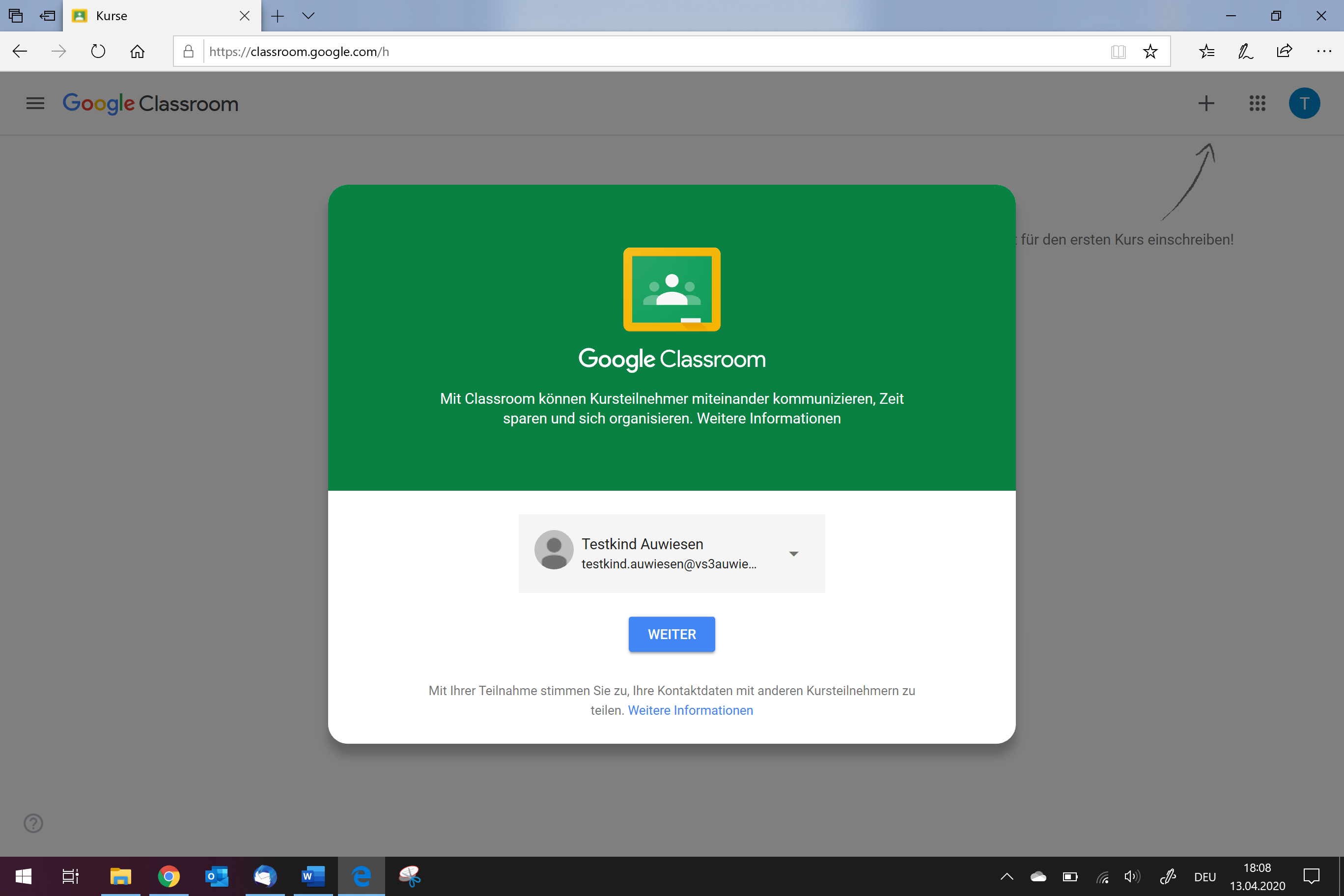Reload the page with refresh icon

[98, 52]
